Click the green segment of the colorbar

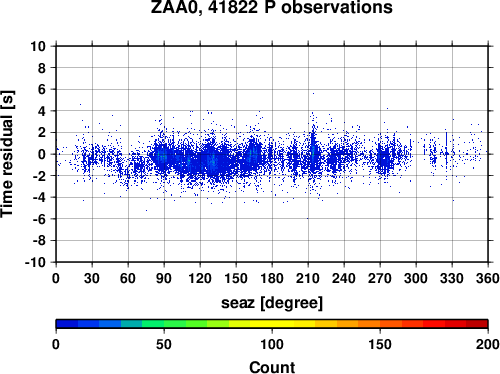175,324
